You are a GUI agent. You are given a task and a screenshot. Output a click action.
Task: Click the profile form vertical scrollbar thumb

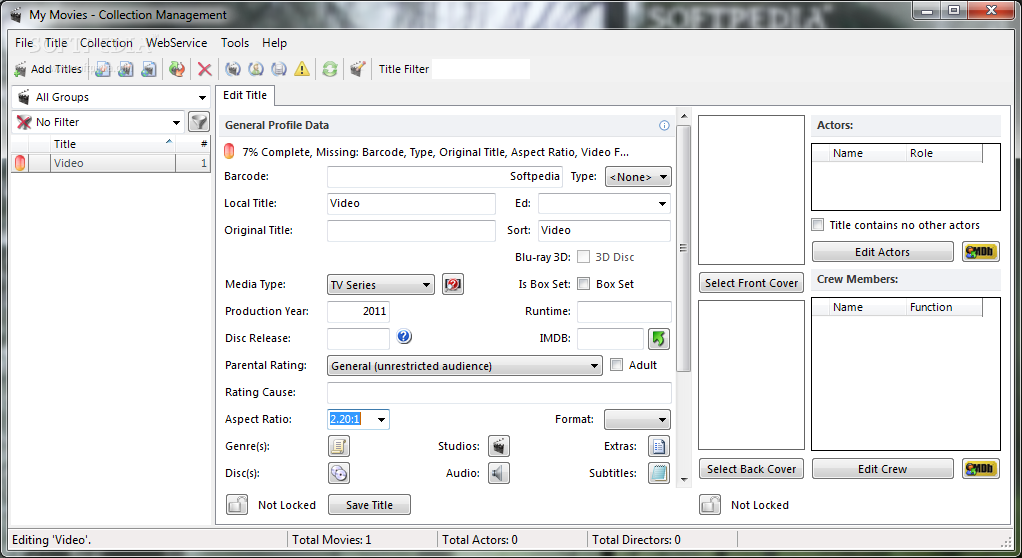coord(683,248)
